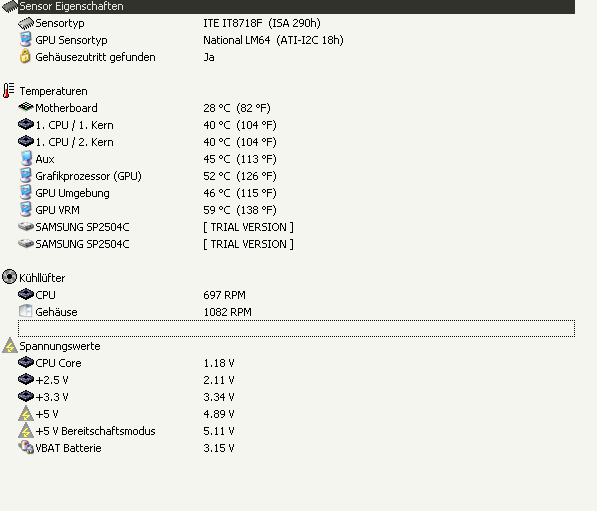Select the Motherboard temperature icon
This screenshot has height=511, width=597.
pyautogui.click(x=26, y=107)
